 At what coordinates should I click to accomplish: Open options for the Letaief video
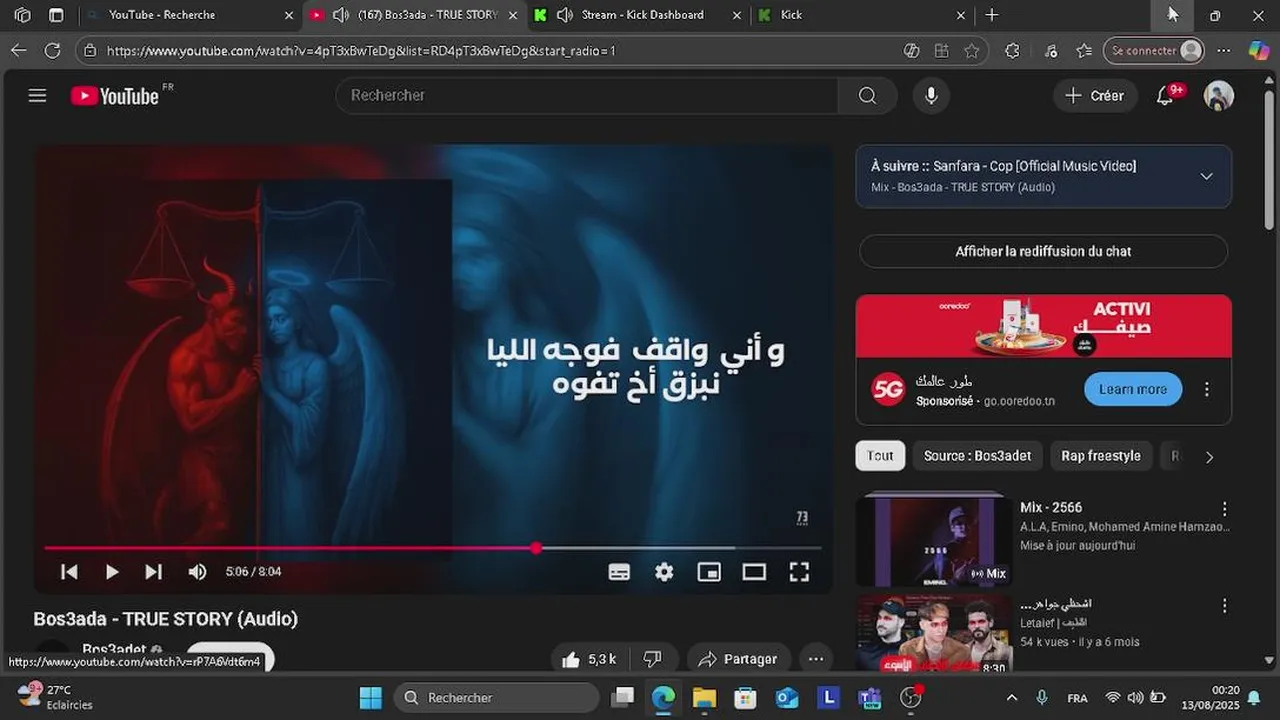[1224, 606]
